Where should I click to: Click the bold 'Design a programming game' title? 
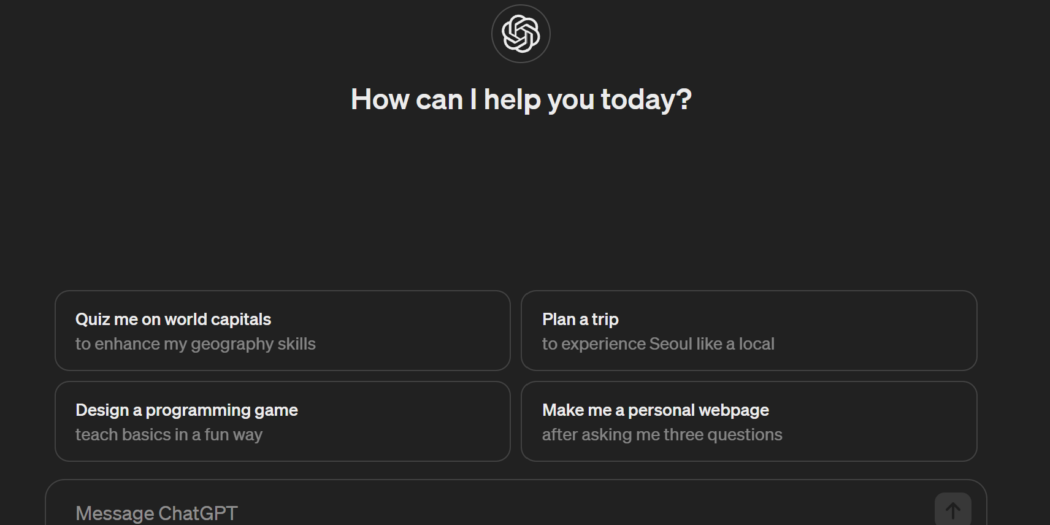point(186,410)
